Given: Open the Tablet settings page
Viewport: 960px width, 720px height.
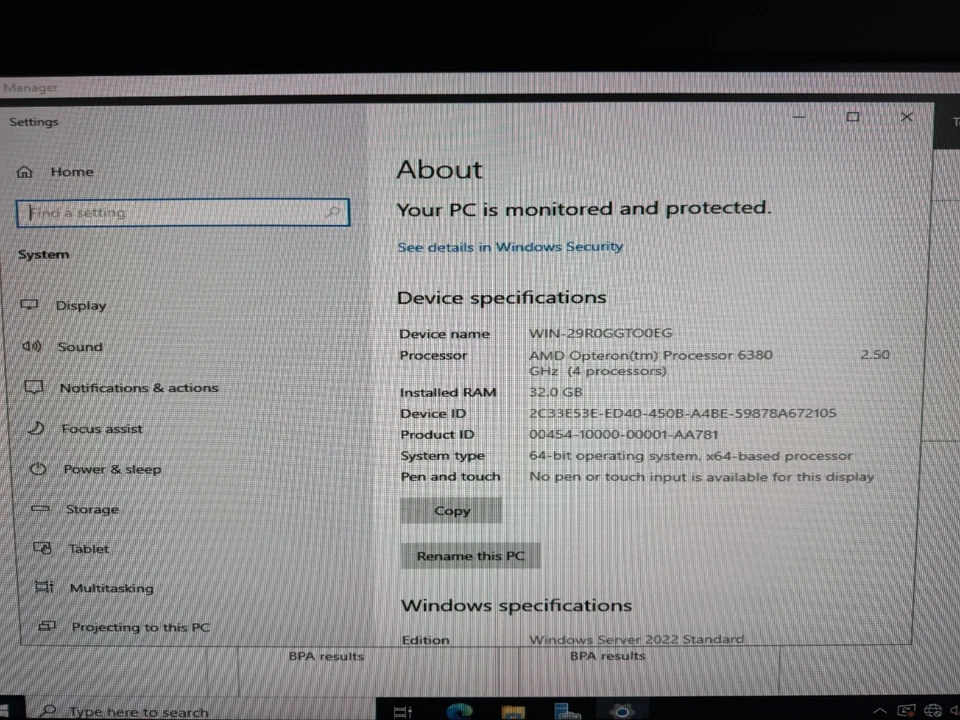Looking at the screenshot, I should click(x=89, y=548).
